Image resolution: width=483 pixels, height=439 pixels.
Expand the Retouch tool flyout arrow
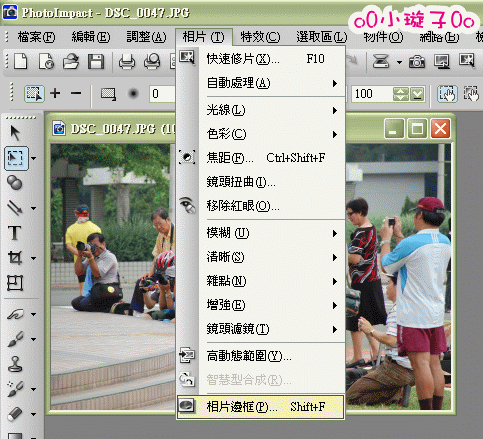point(34,314)
